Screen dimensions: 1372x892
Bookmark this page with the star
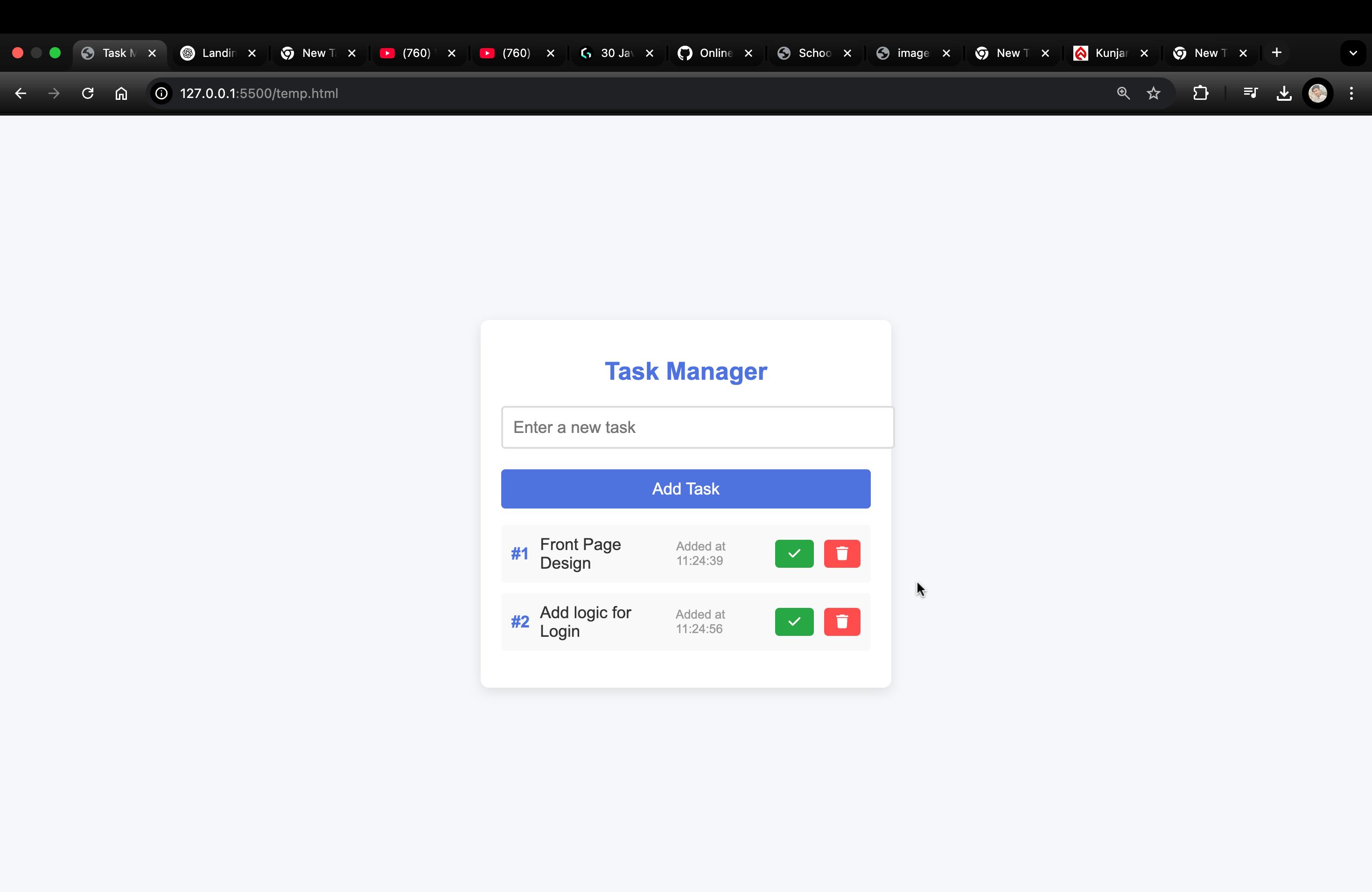click(1154, 93)
